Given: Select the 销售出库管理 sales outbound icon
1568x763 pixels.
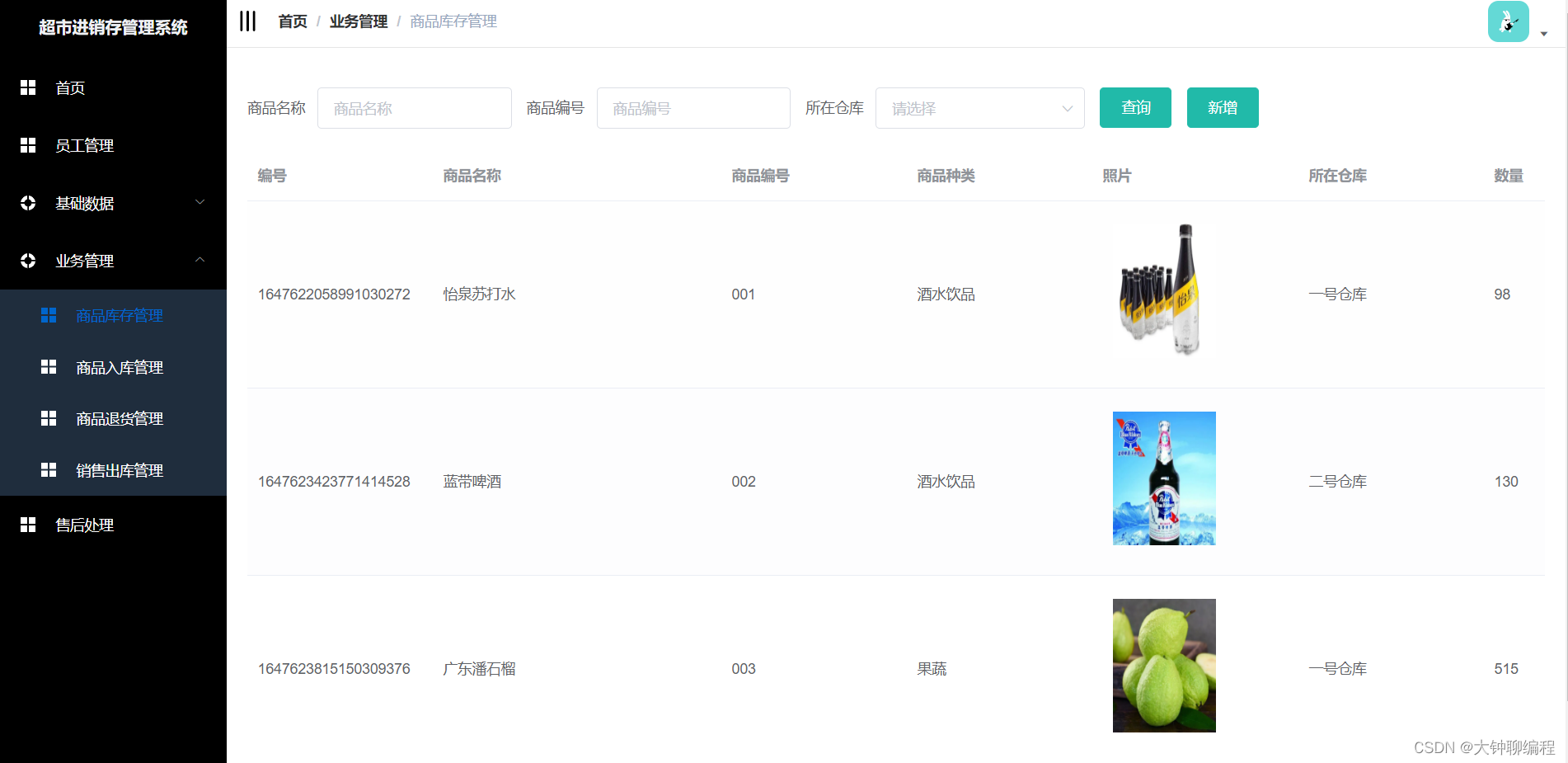Looking at the screenshot, I should coord(49,470).
